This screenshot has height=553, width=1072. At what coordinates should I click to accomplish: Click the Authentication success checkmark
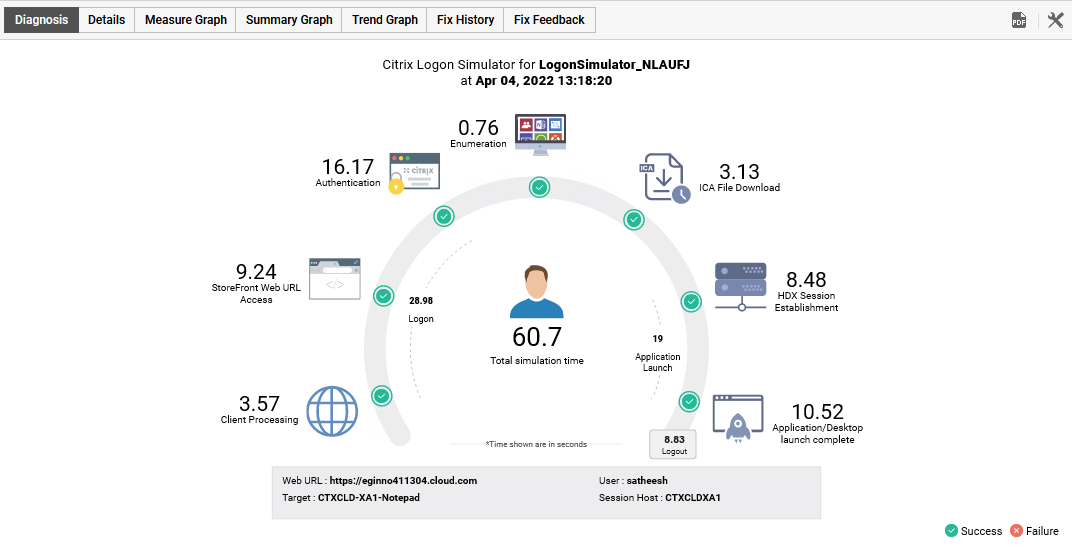pyautogui.click(x=444, y=217)
